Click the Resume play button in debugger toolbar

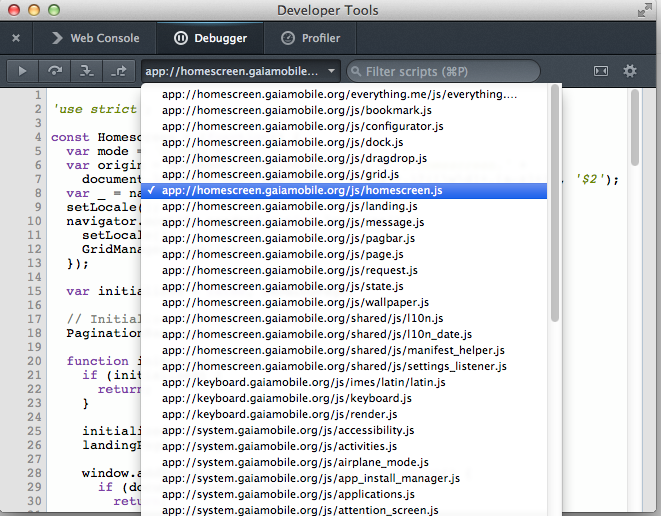(x=22, y=71)
